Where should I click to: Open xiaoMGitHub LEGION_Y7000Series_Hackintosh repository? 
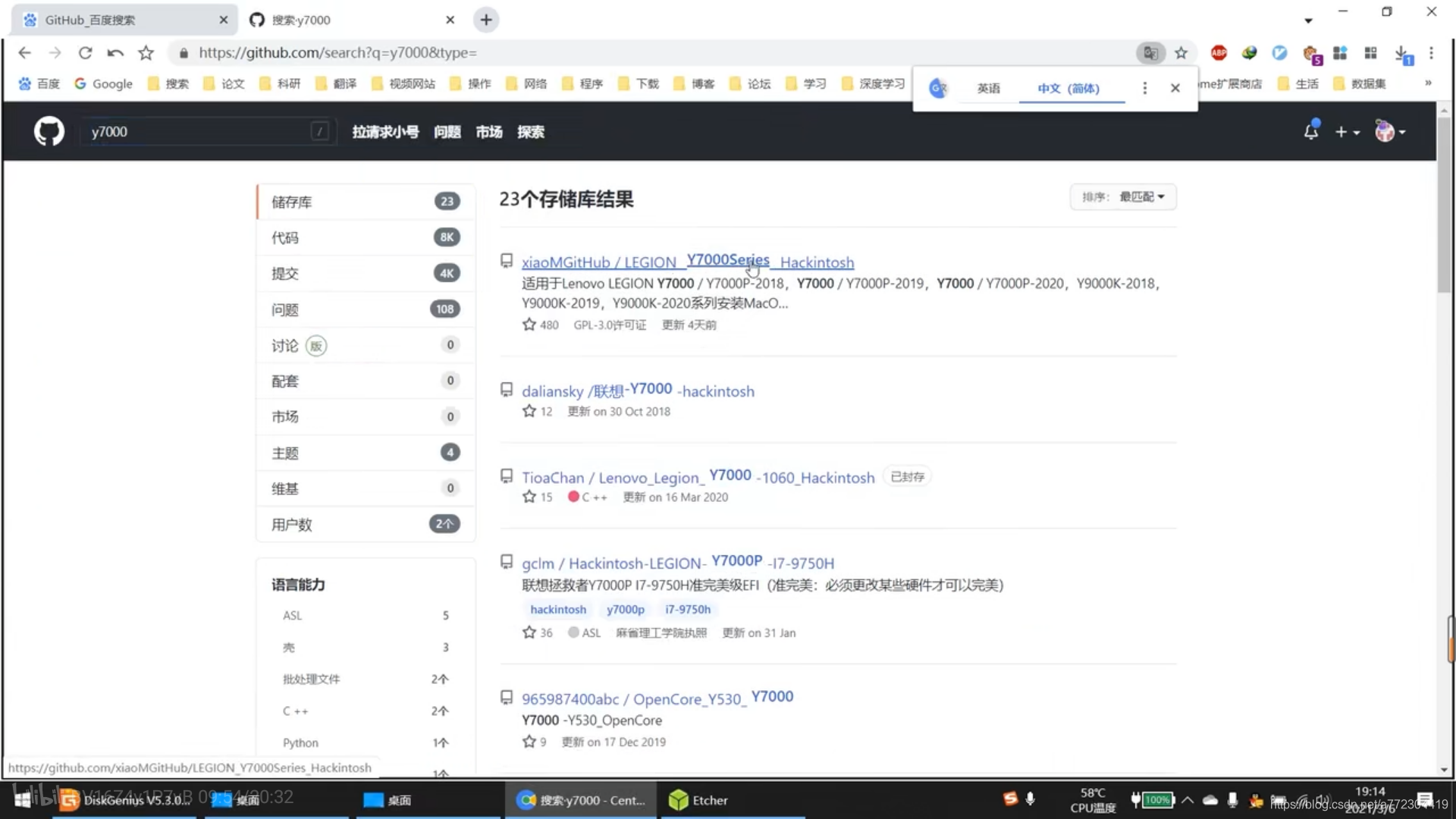pyautogui.click(x=688, y=262)
